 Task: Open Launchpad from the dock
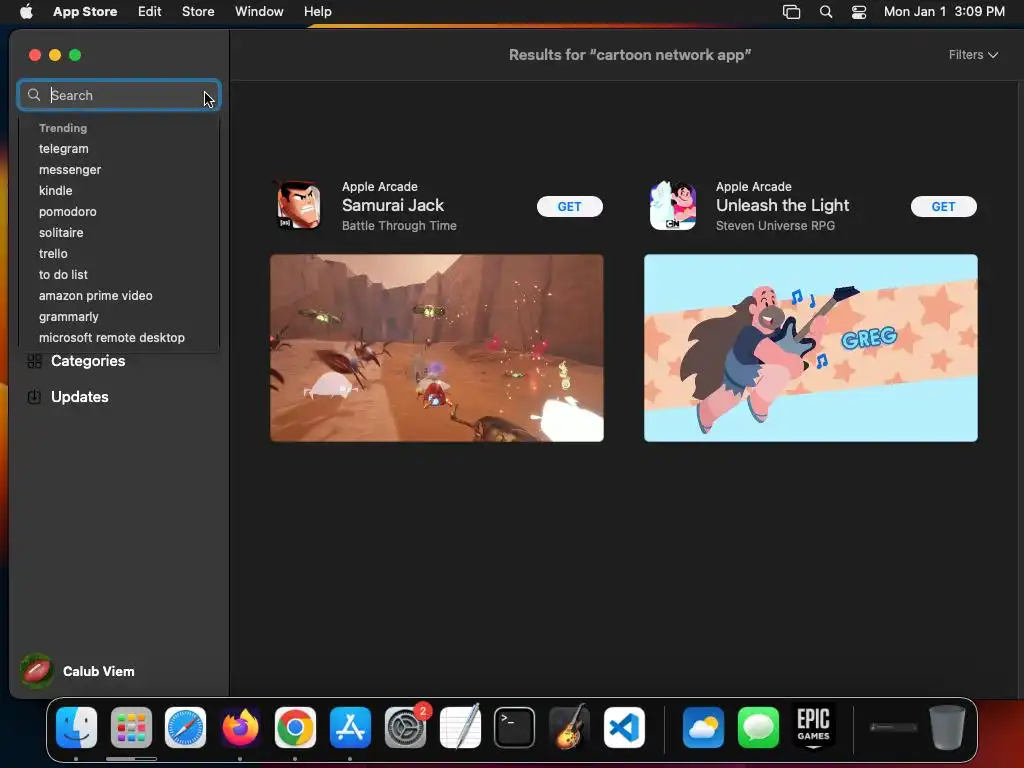pos(131,728)
